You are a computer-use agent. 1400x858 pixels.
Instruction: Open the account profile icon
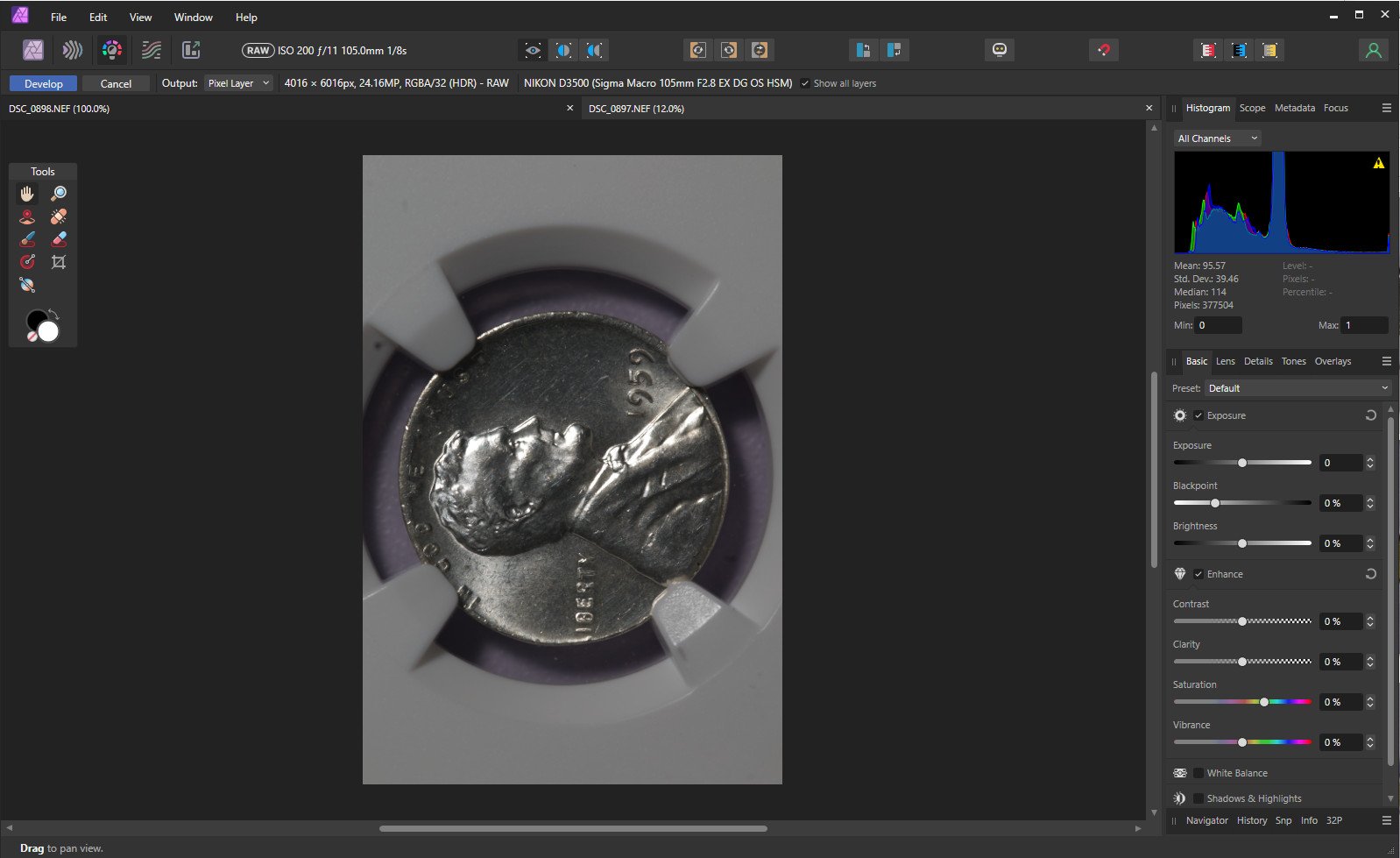1373,51
